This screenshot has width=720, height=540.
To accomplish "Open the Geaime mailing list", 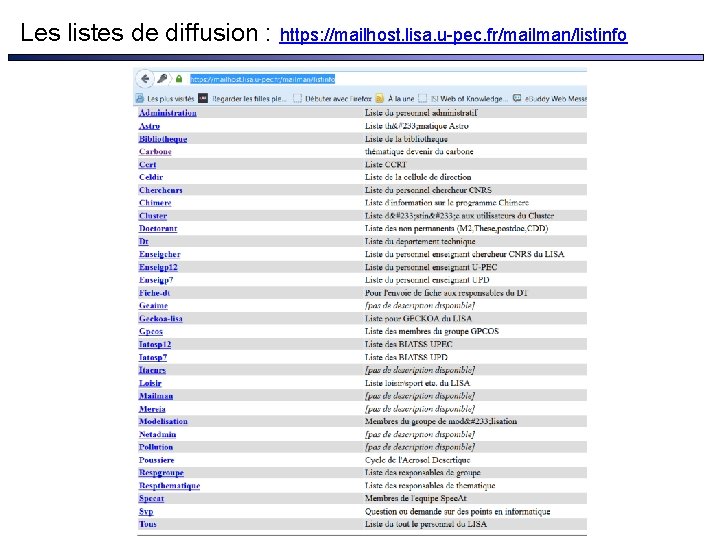I will pyautogui.click(x=153, y=306).
